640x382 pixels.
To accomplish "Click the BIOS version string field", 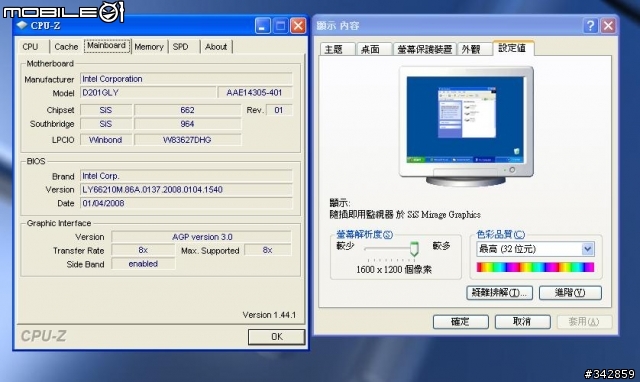I will (186, 189).
